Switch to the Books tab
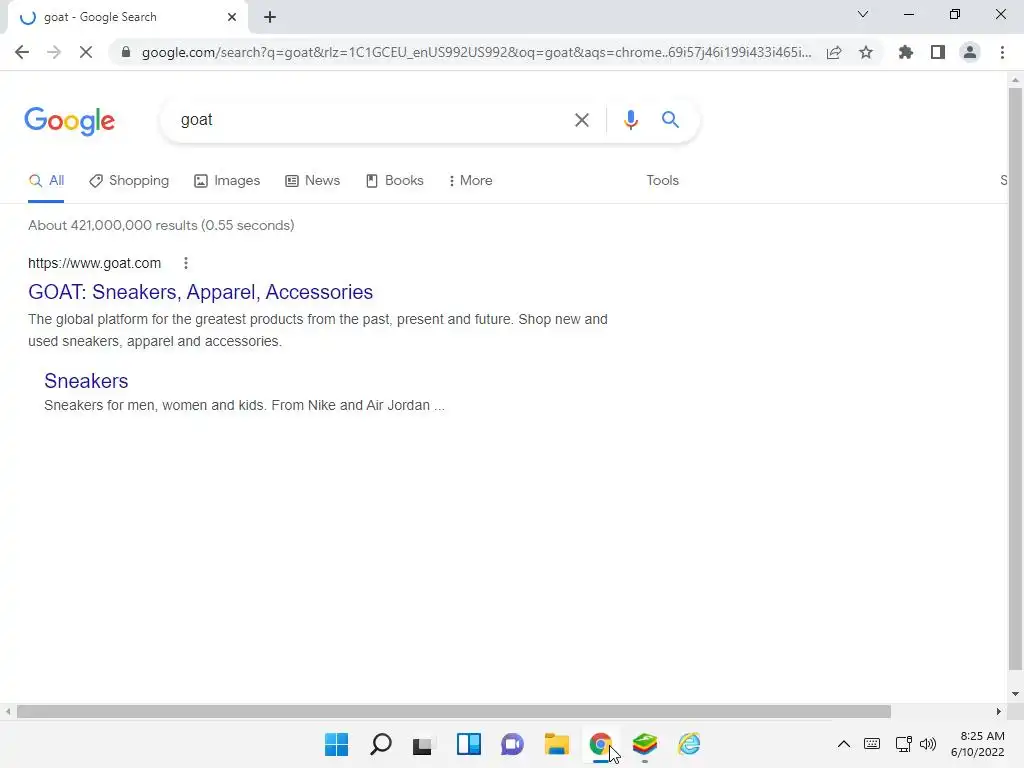Screen dimensions: 1024x768 [x=394, y=181]
